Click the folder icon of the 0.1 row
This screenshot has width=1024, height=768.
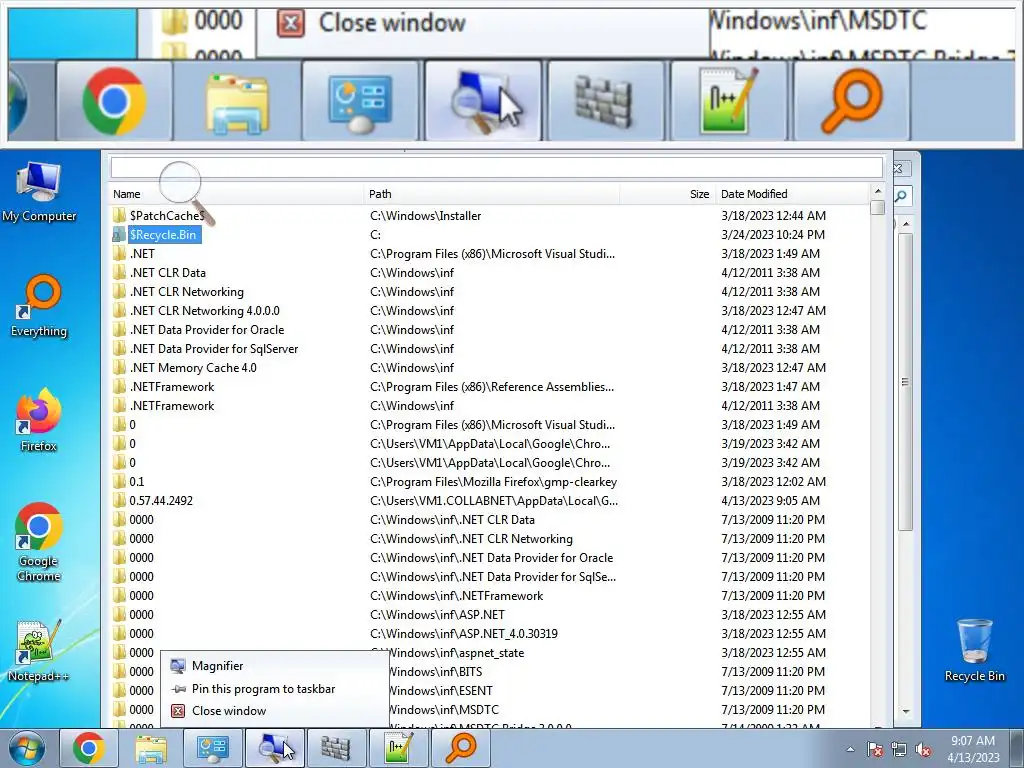119,481
